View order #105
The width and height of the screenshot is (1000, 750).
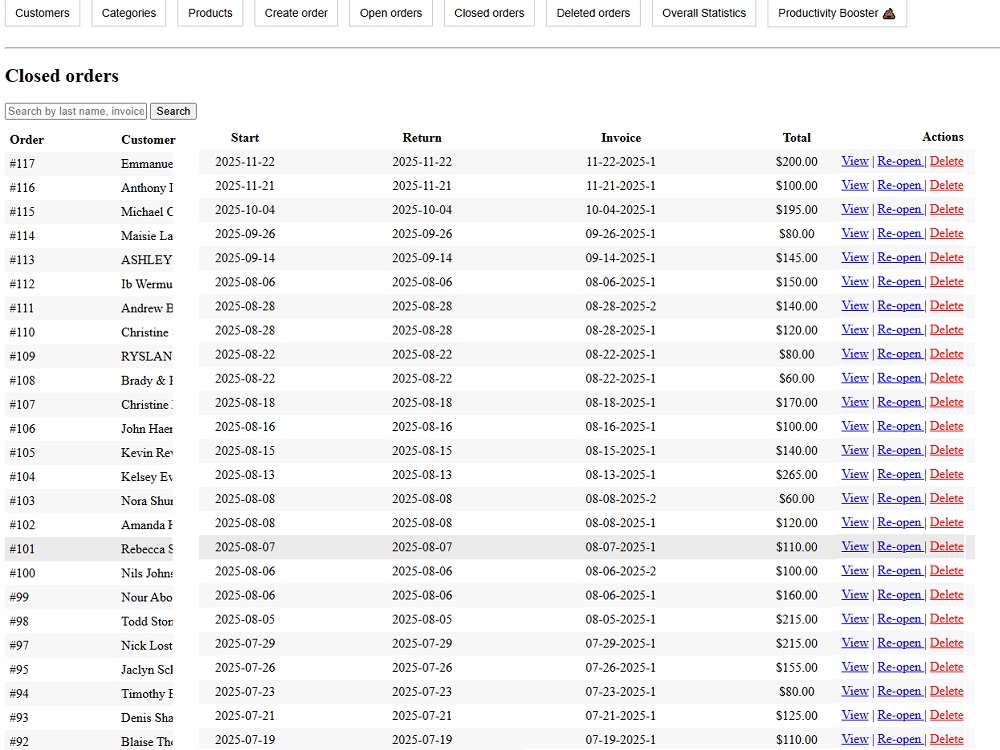click(855, 450)
